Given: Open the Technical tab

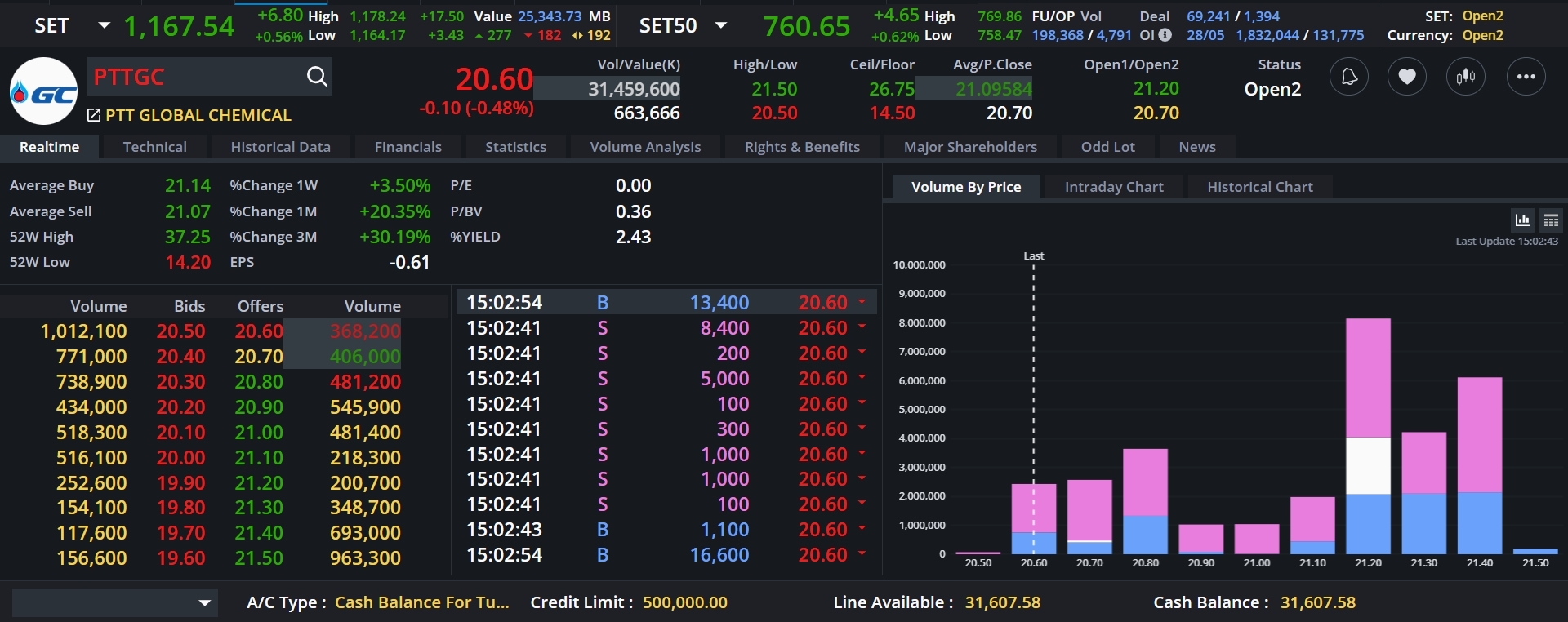Looking at the screenshot, I should coord(155,147).
